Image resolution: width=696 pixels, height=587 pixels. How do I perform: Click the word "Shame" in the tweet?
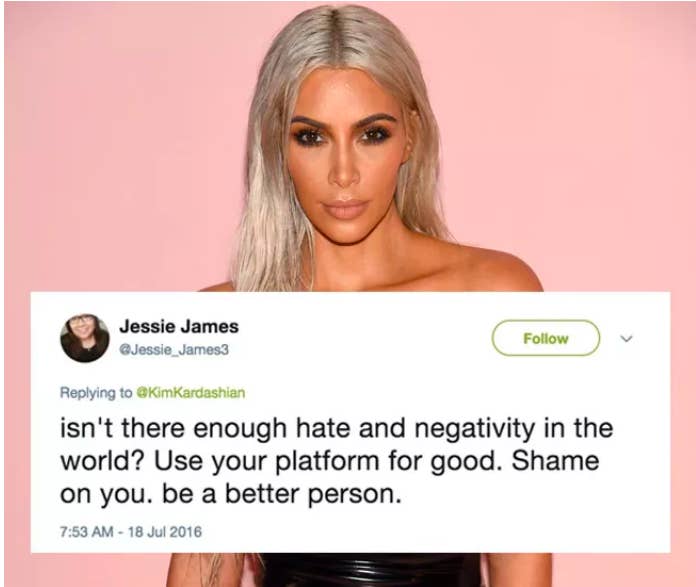(555, 461)
